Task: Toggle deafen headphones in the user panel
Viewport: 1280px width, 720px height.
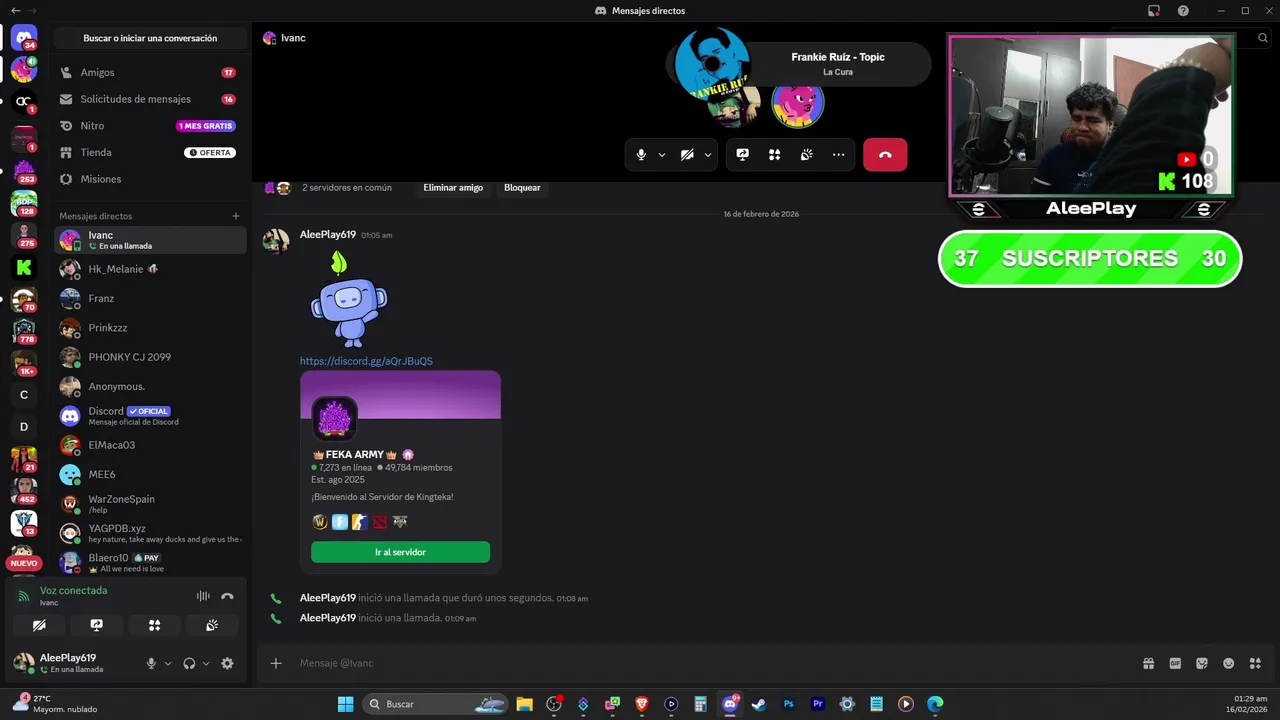Action: [189, 663]
